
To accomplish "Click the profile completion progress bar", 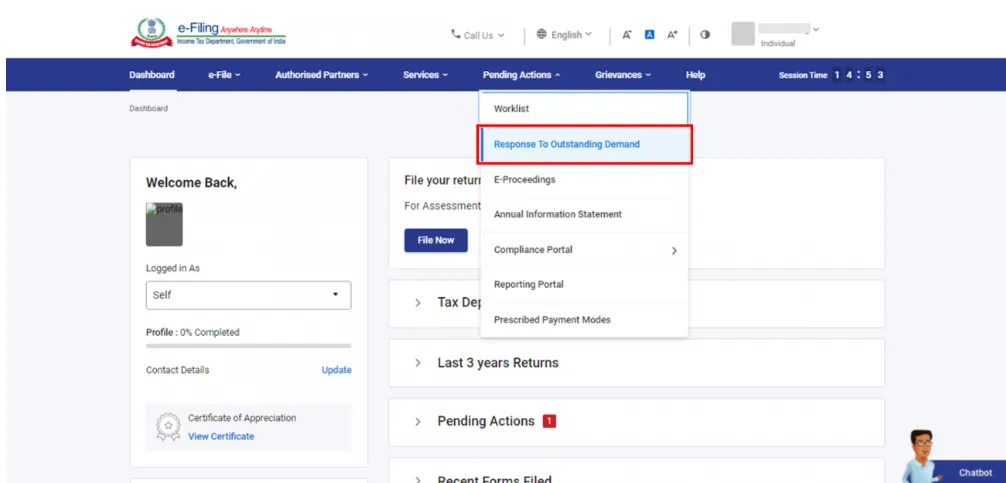I will 248,346.
